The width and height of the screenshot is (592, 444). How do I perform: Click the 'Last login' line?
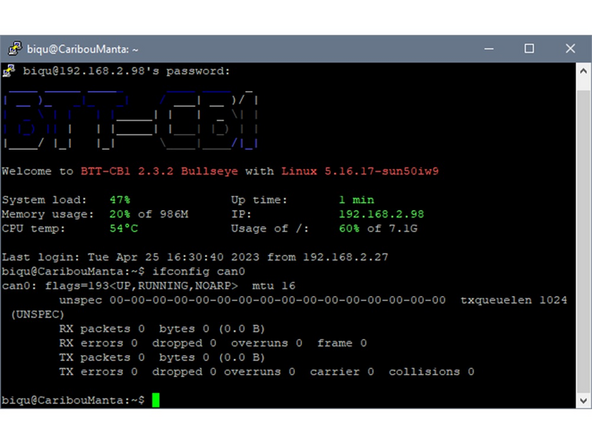click(195, 257)
